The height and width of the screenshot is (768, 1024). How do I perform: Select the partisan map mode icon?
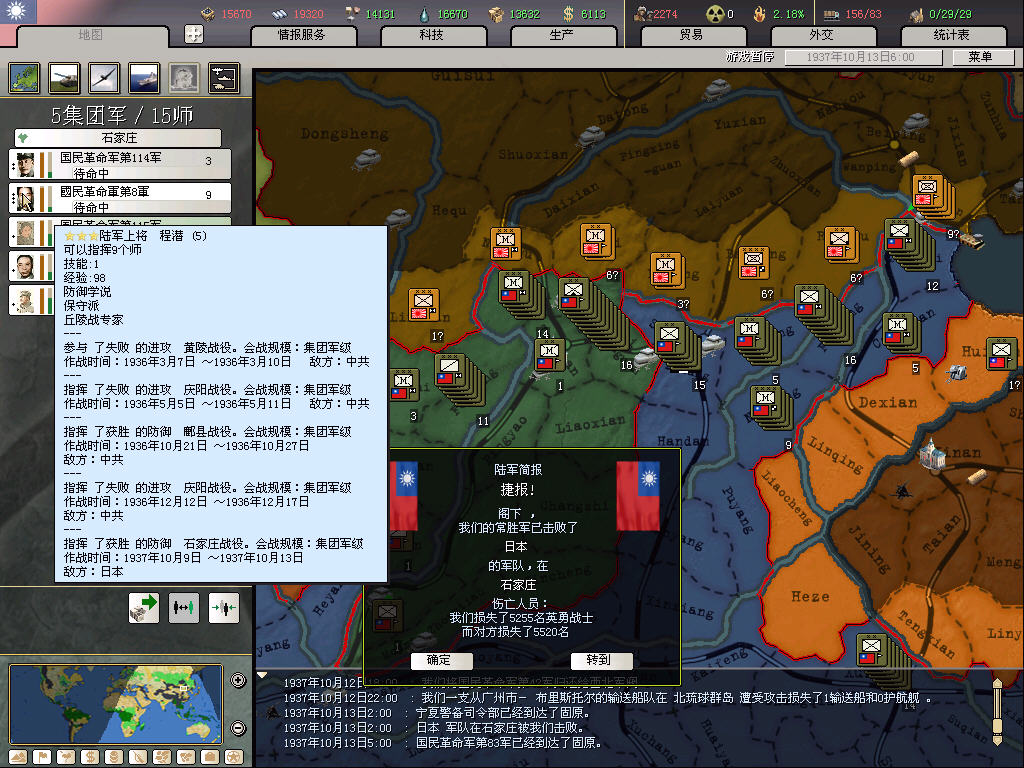(x=138, y=757)
